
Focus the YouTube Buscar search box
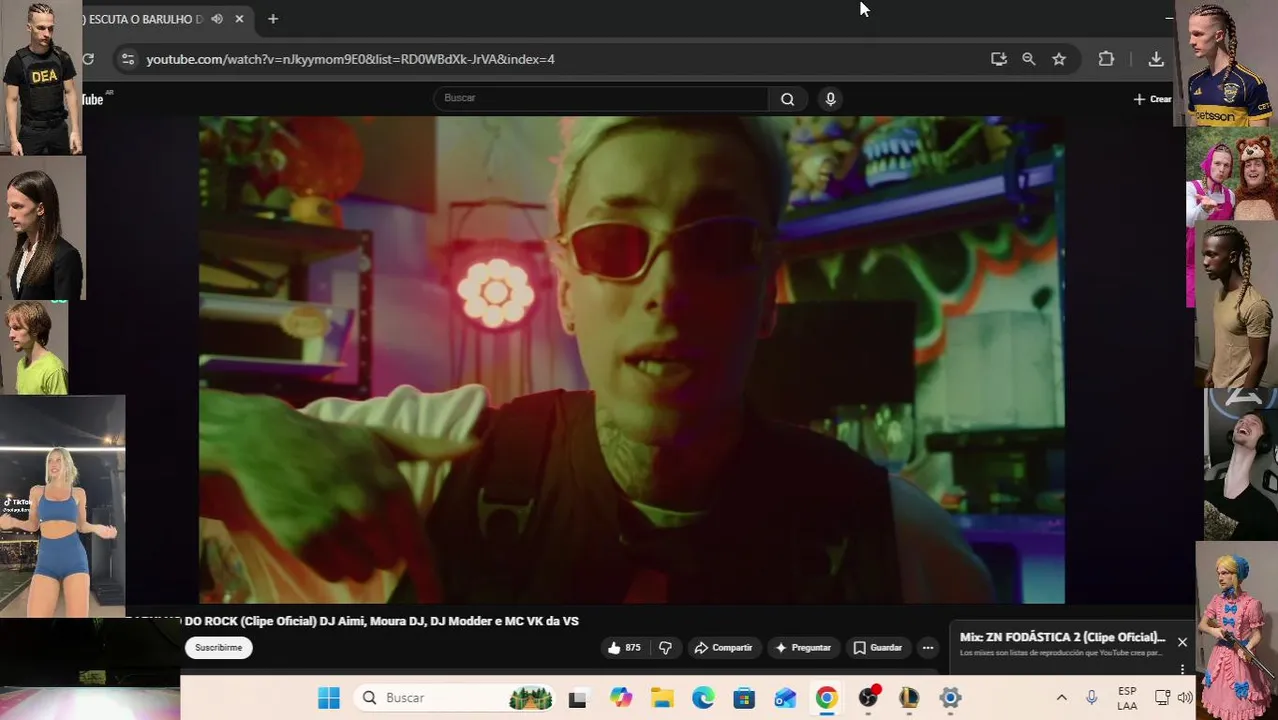(x=601, y=98)
